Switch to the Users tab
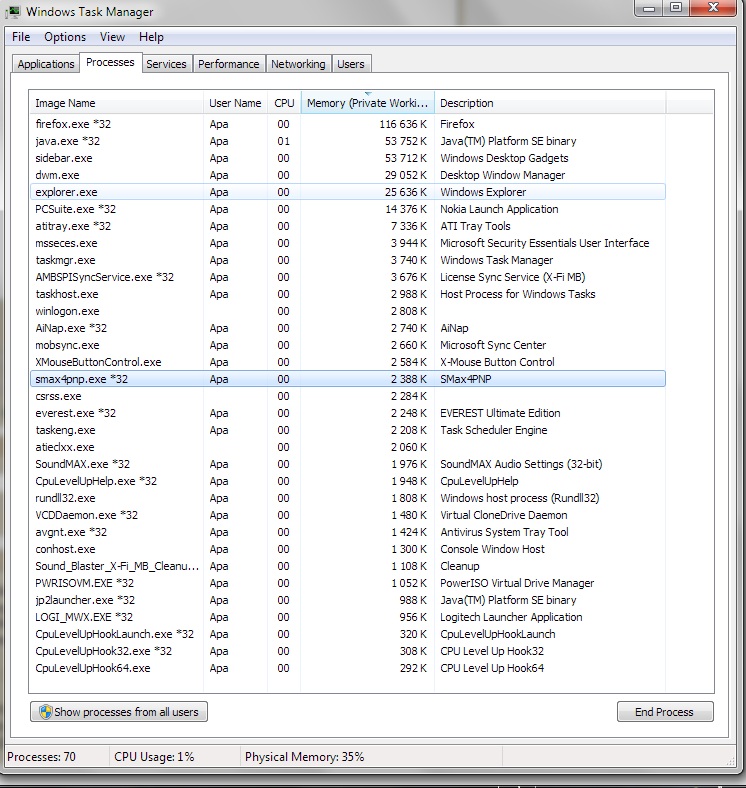 (351, 64)
